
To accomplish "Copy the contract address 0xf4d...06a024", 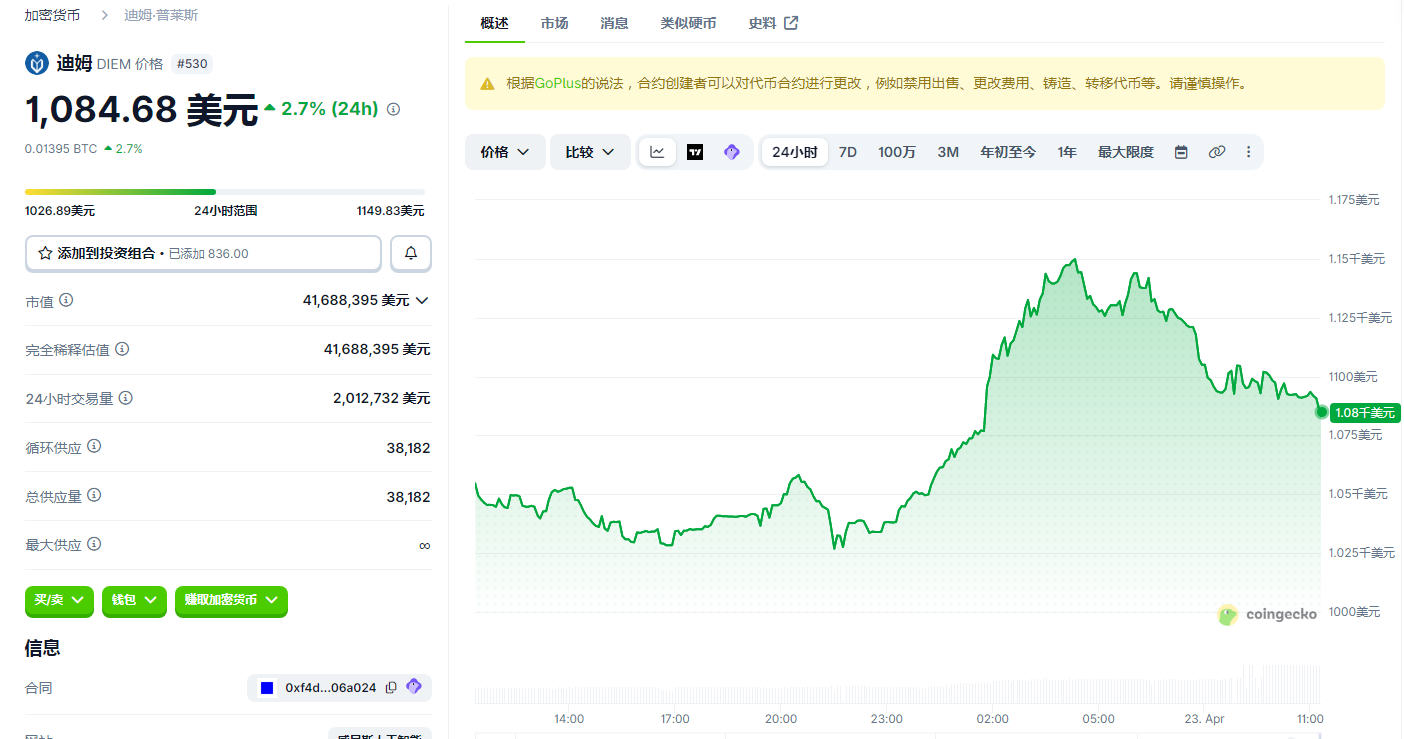I will point(391,687).
